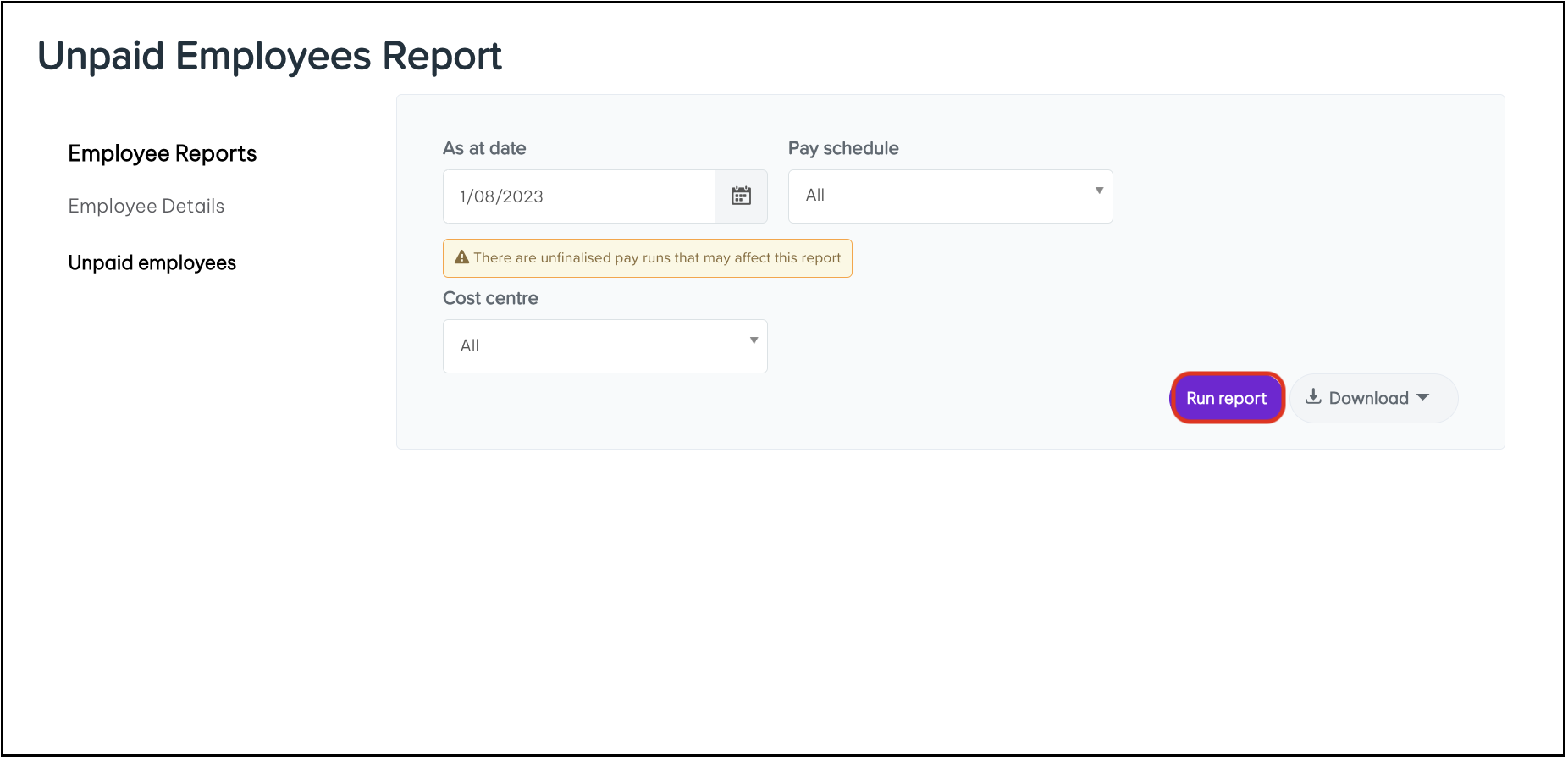
Task: Expand the Pay schedule dropdown
Action: 950,196
